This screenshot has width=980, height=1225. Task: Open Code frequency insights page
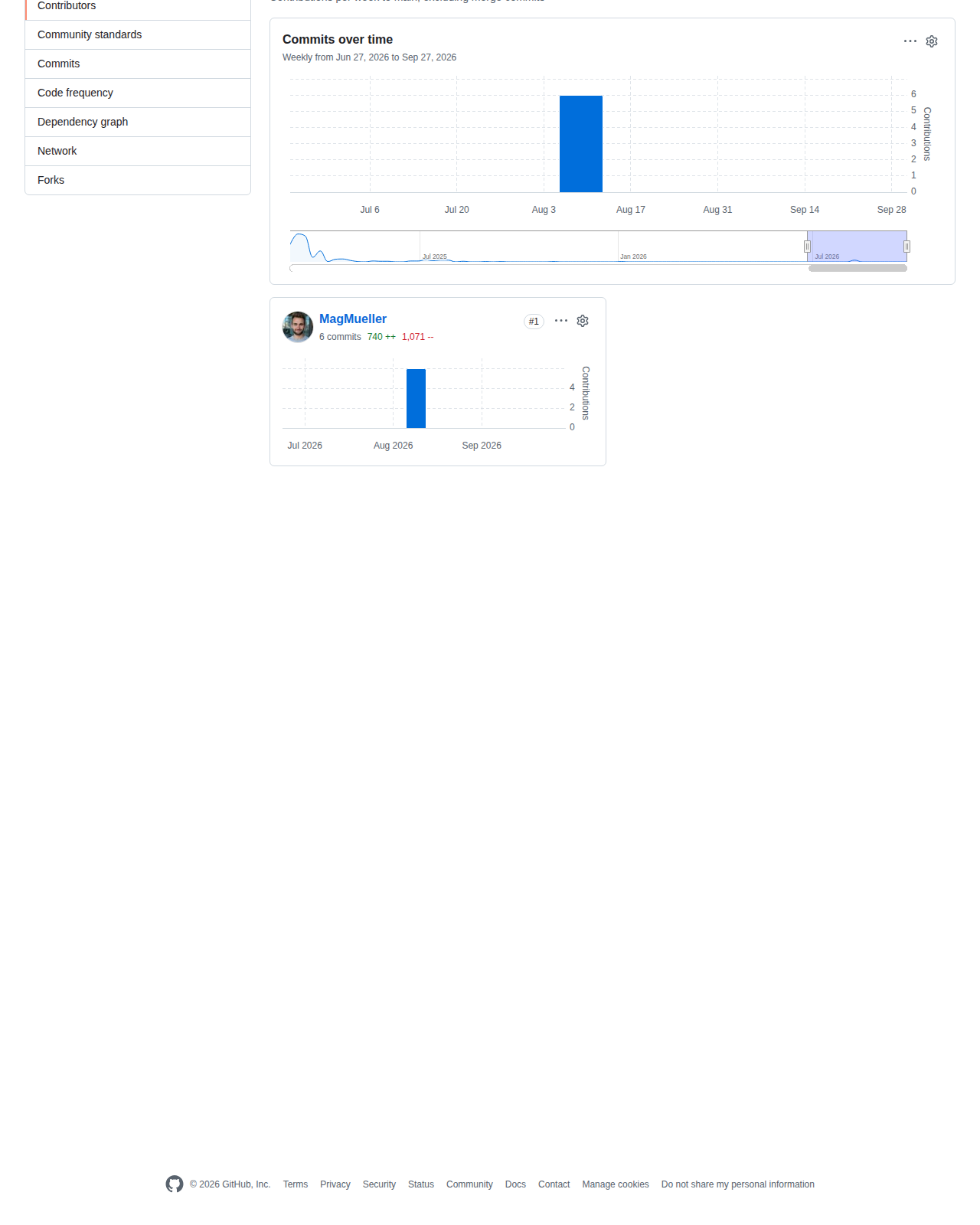coord(138,93)
